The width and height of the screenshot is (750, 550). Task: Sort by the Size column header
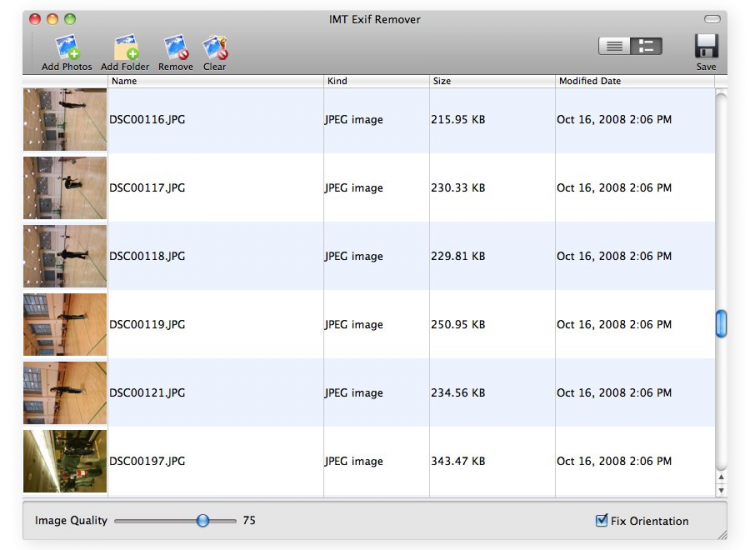[492, 81]
